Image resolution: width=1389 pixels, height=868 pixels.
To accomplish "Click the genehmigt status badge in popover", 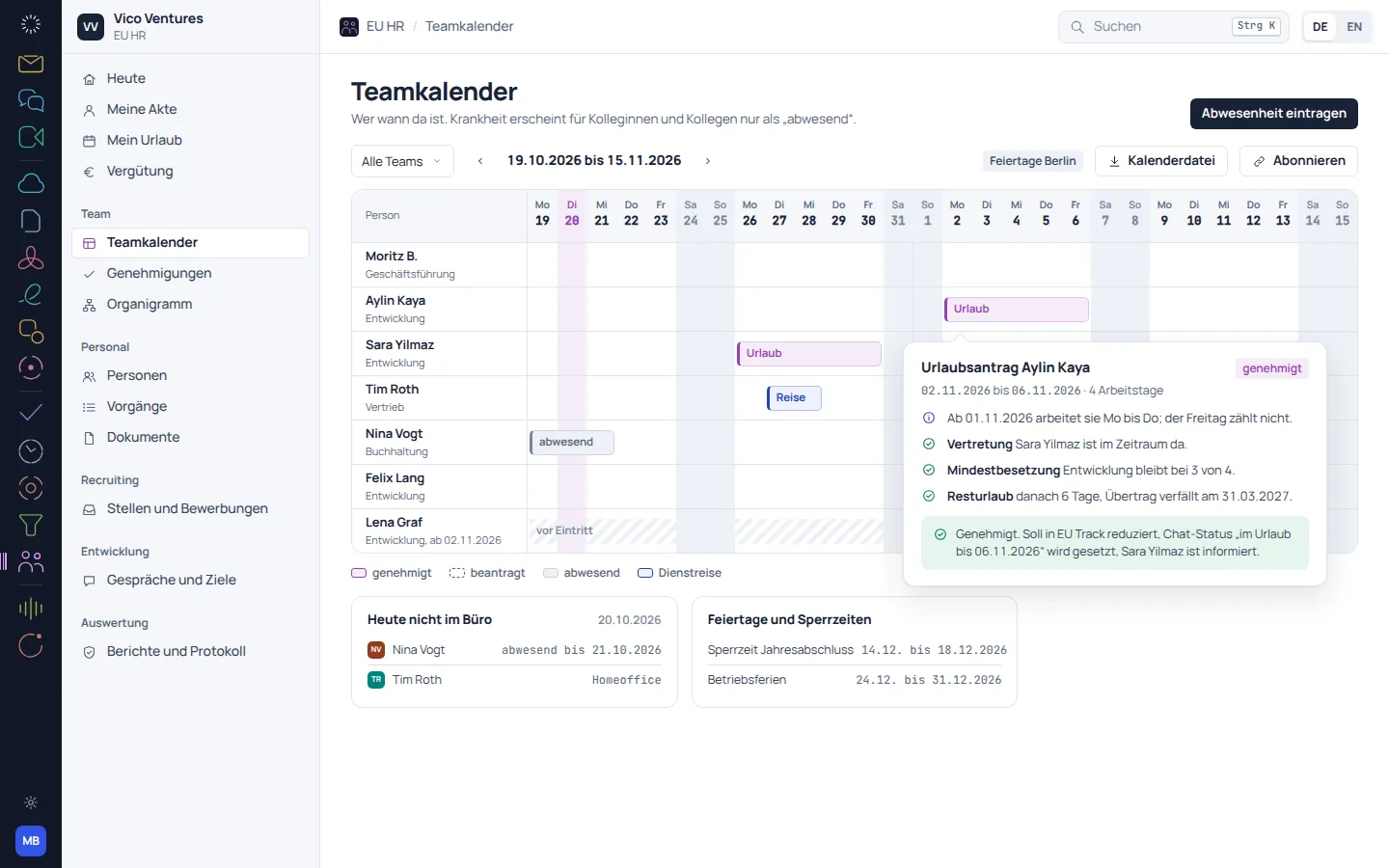I will coord(1272,368).
